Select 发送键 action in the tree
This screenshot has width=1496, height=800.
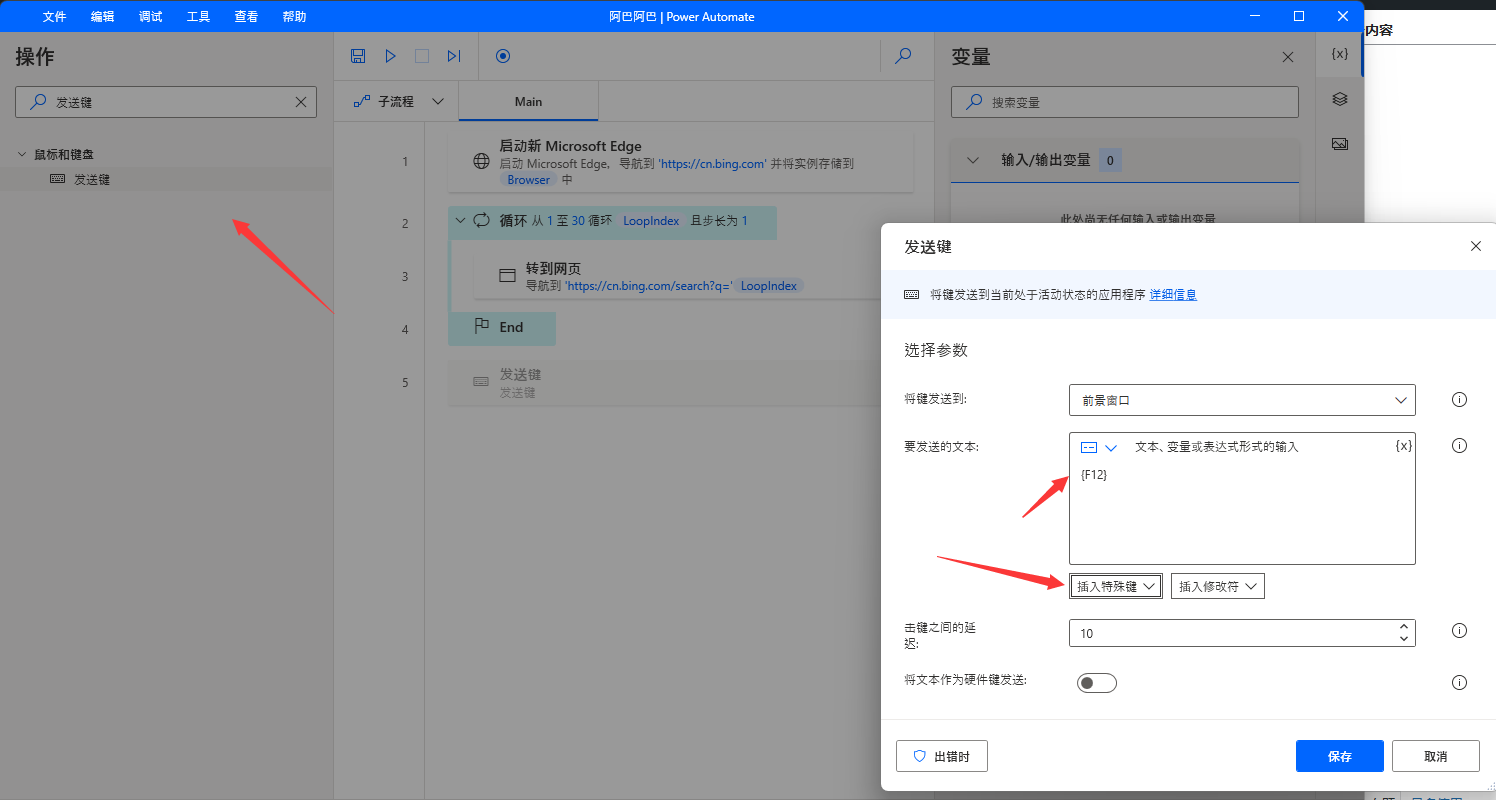pos(166,180)
